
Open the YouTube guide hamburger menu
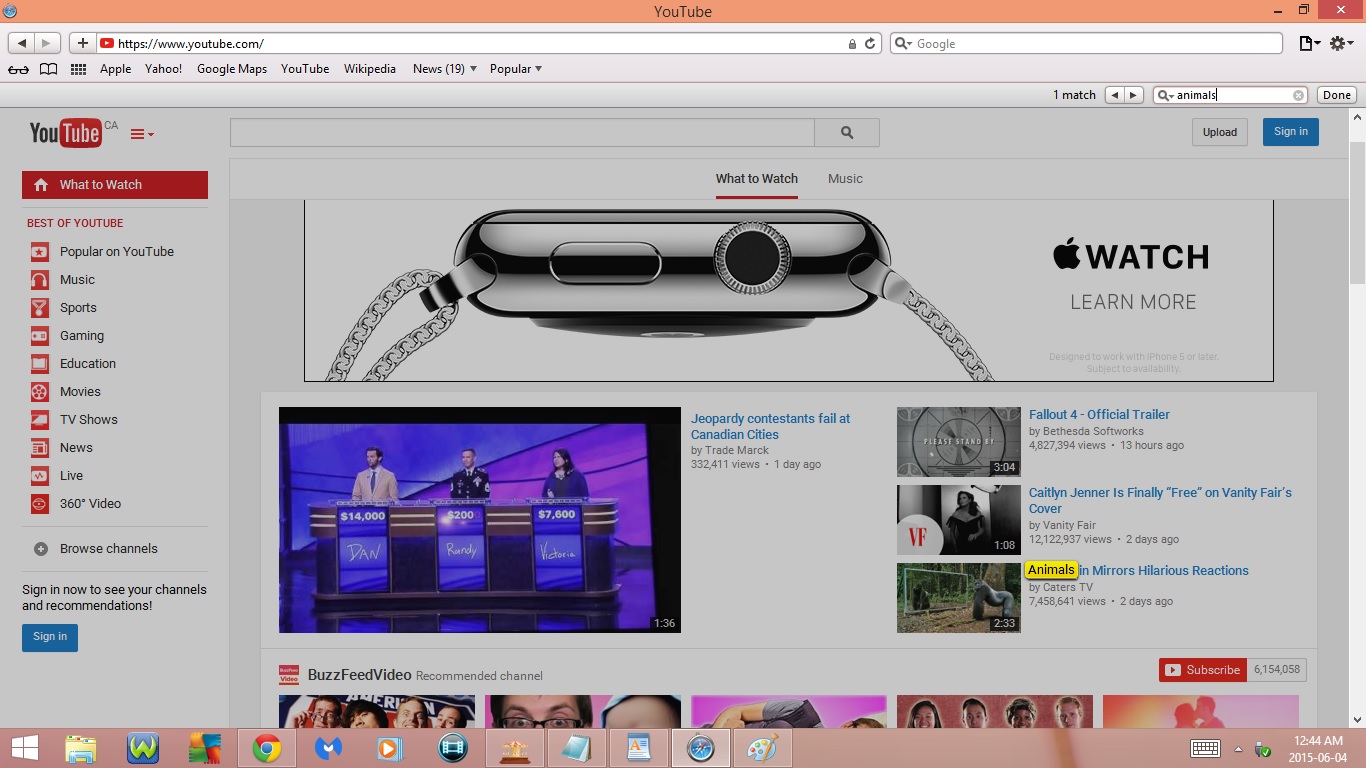pyautogui.click(x=142, y=134)
